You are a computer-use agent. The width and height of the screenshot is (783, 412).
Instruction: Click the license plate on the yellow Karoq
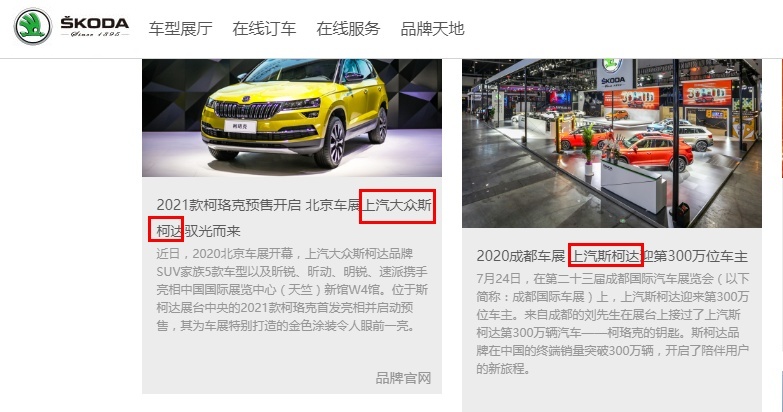coord(240,126)
